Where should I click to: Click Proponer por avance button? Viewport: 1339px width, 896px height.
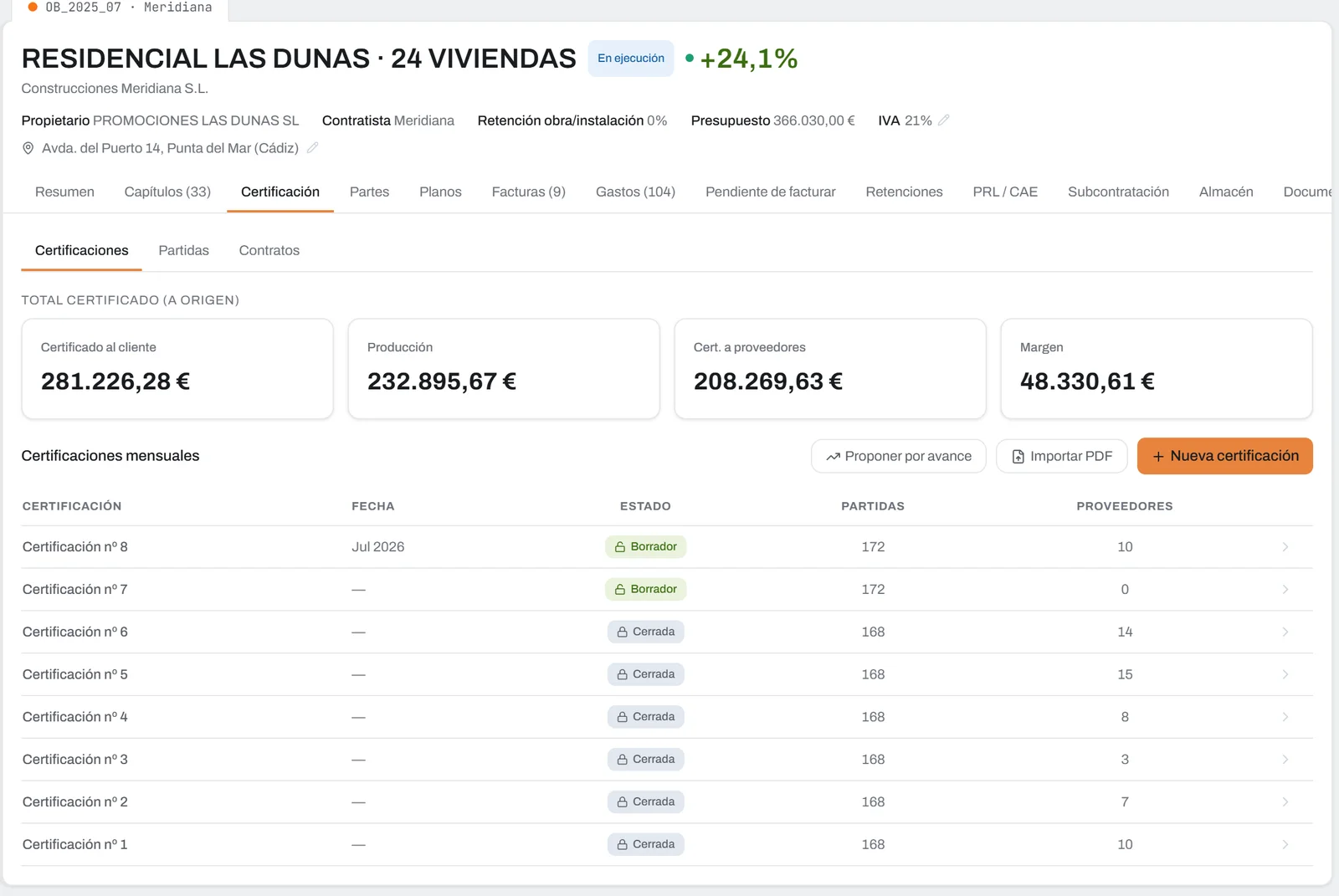pyautogui.click(x=898, y=456)
